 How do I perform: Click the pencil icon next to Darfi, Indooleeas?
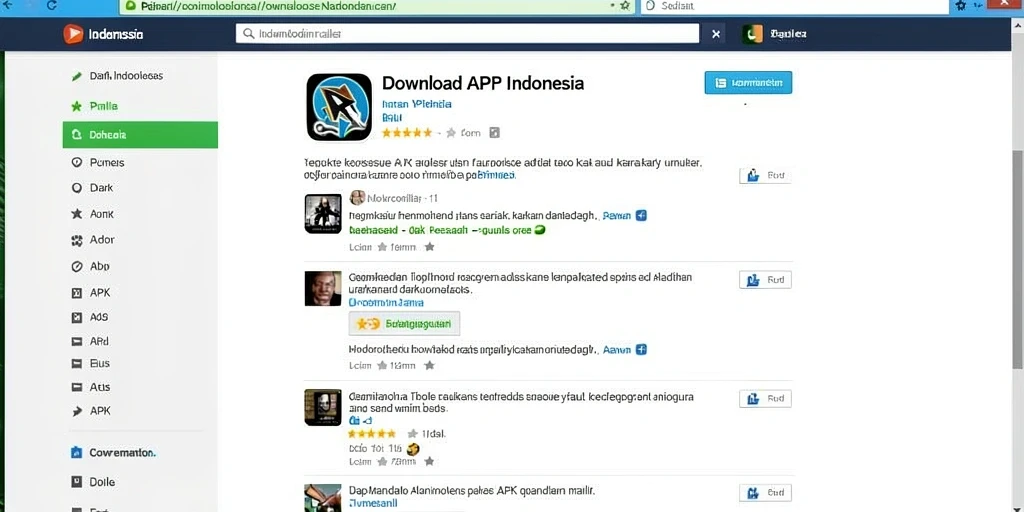point(76,76)
